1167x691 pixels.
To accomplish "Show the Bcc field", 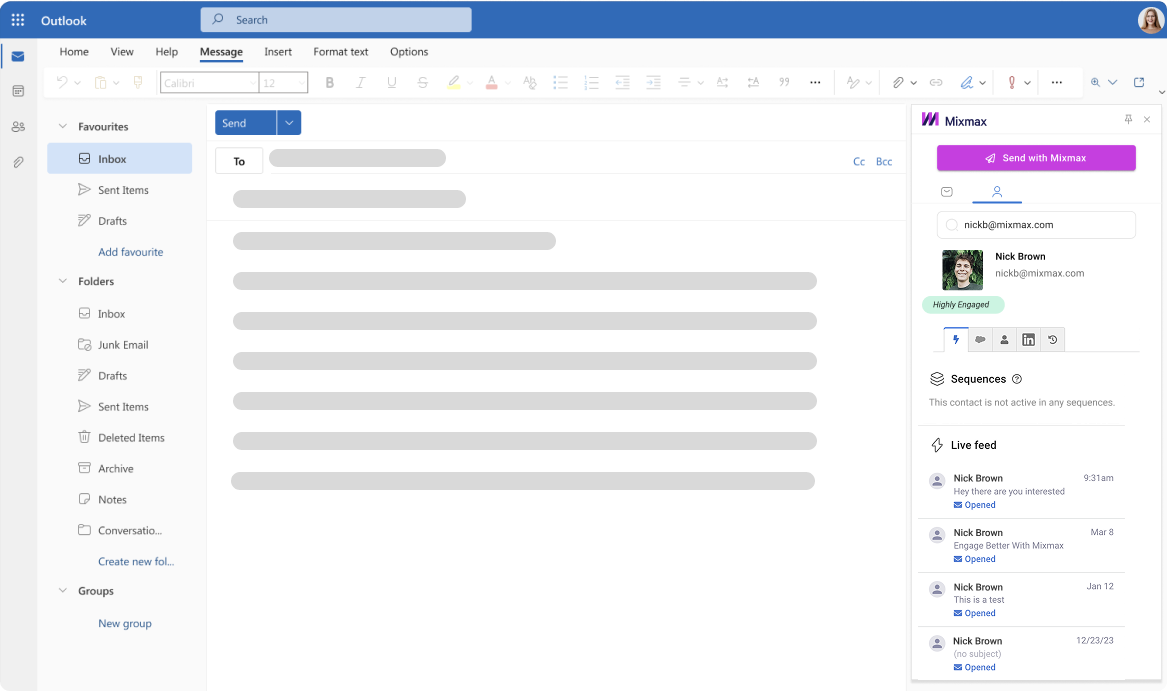I will coord(884,161).
